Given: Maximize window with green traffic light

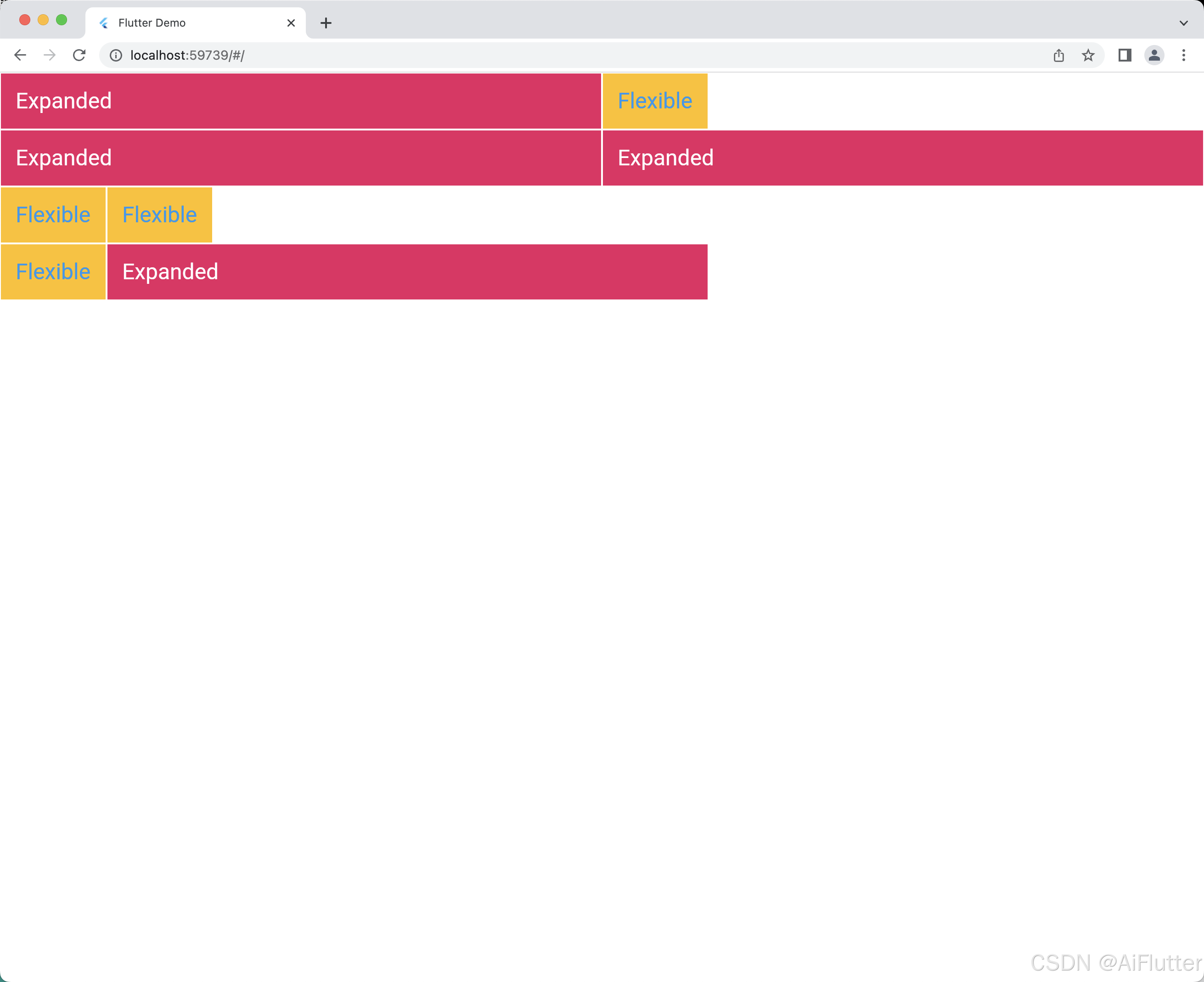Looking at the screenshot, I should 62,20.
